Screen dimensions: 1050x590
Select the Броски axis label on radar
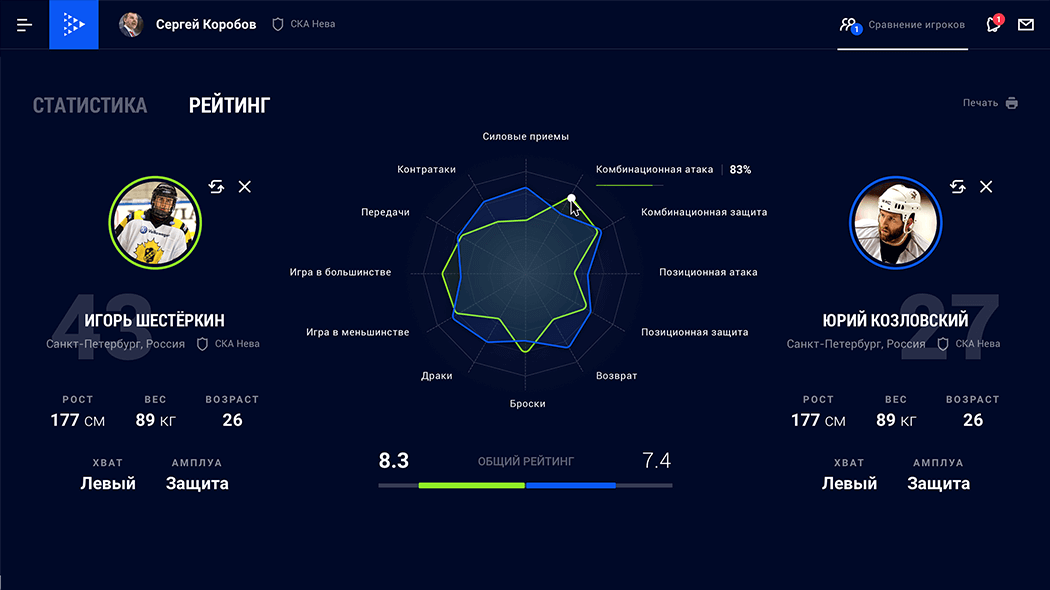527,404
